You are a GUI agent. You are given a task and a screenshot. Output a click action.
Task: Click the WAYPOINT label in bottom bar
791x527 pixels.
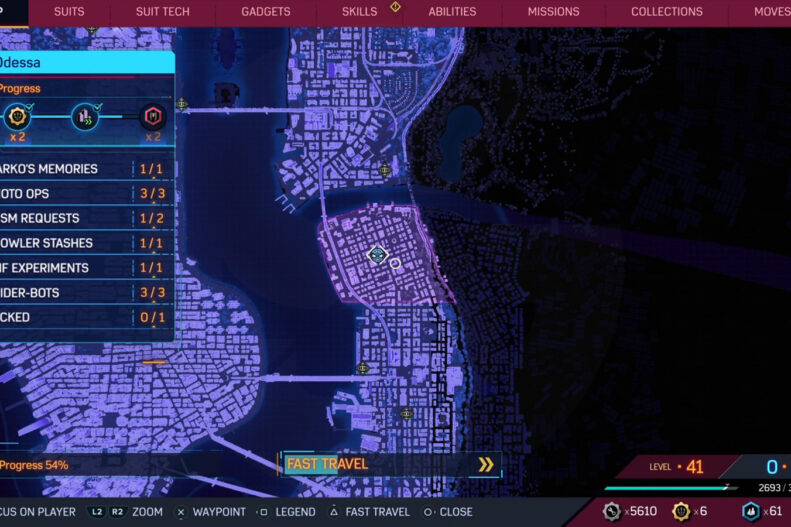(219, 512)
